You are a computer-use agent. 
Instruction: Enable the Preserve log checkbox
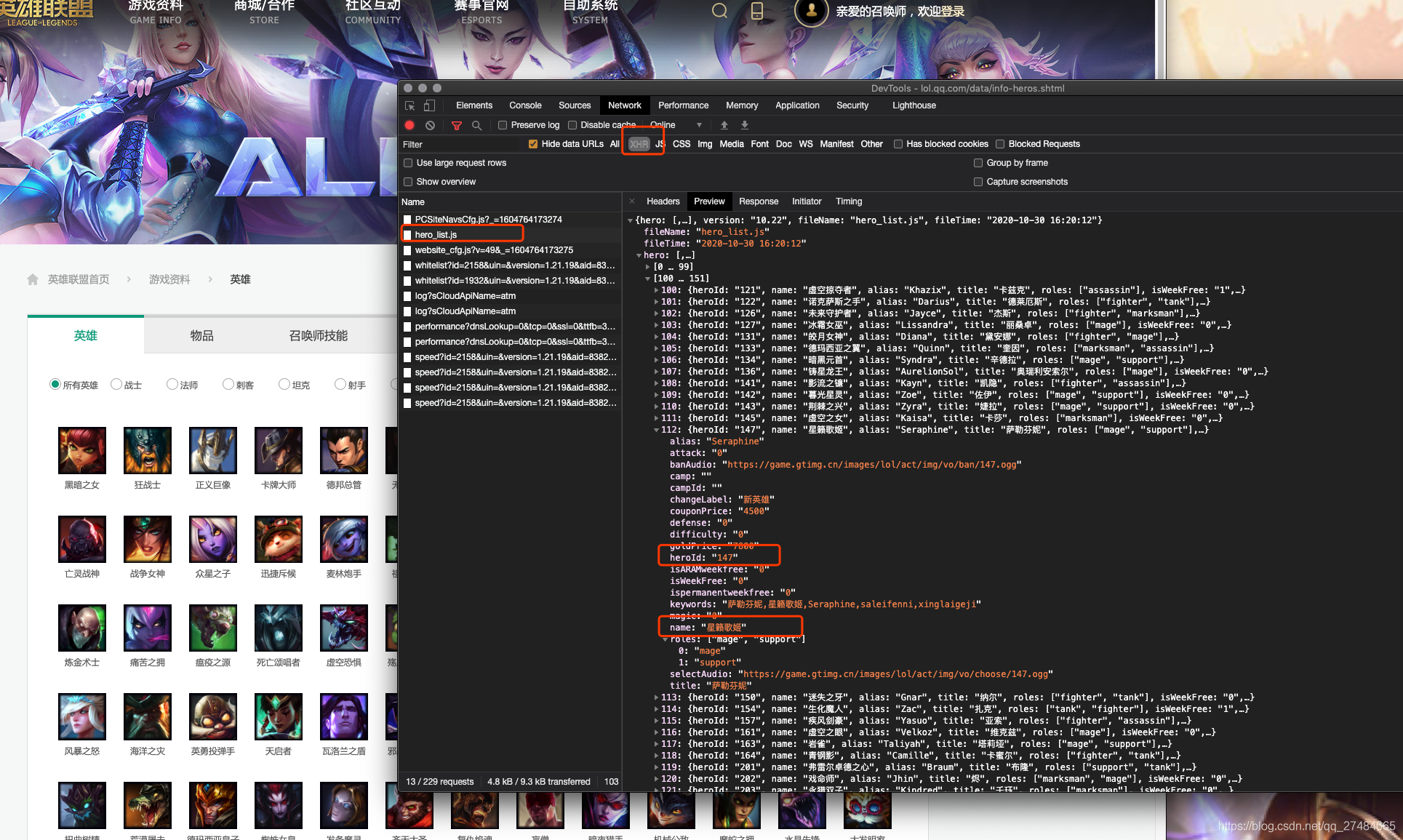click(503, 125)
